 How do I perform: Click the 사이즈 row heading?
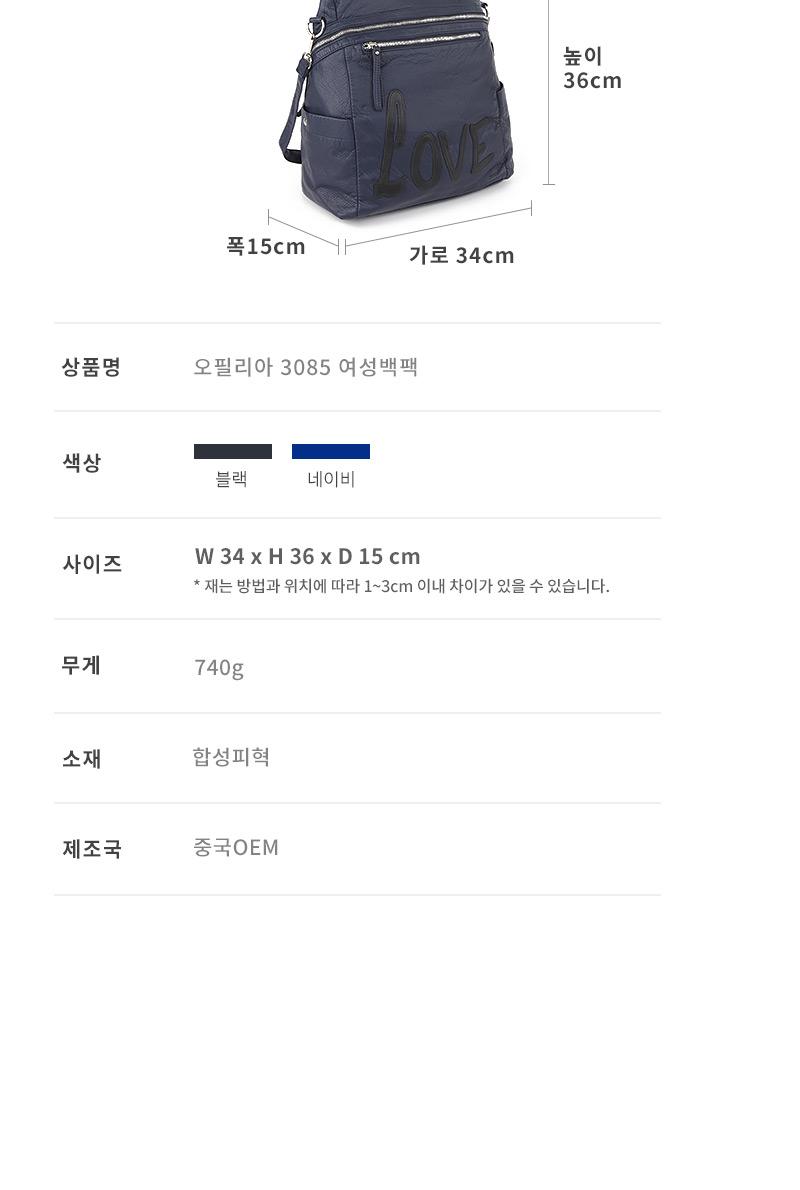point(92,563)
